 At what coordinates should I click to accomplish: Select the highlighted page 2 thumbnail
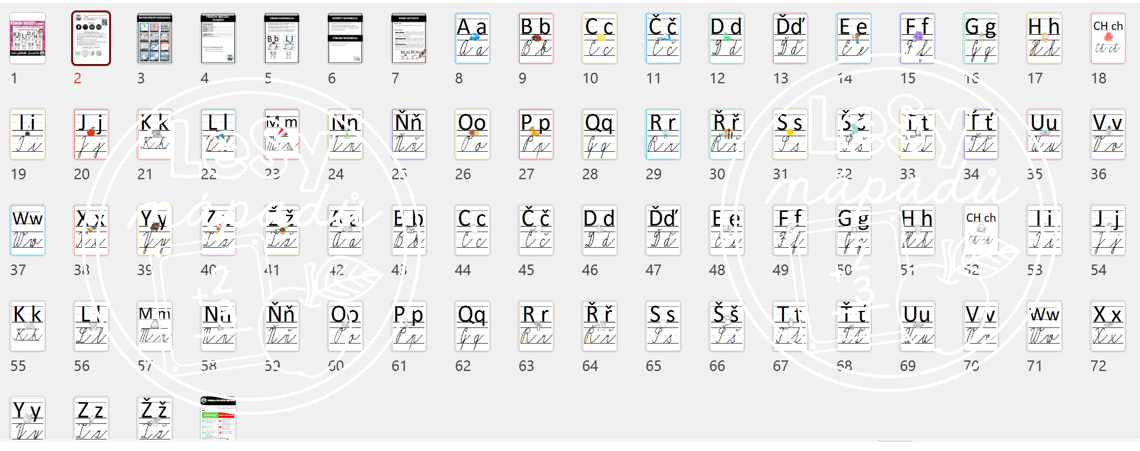point(91,39)
